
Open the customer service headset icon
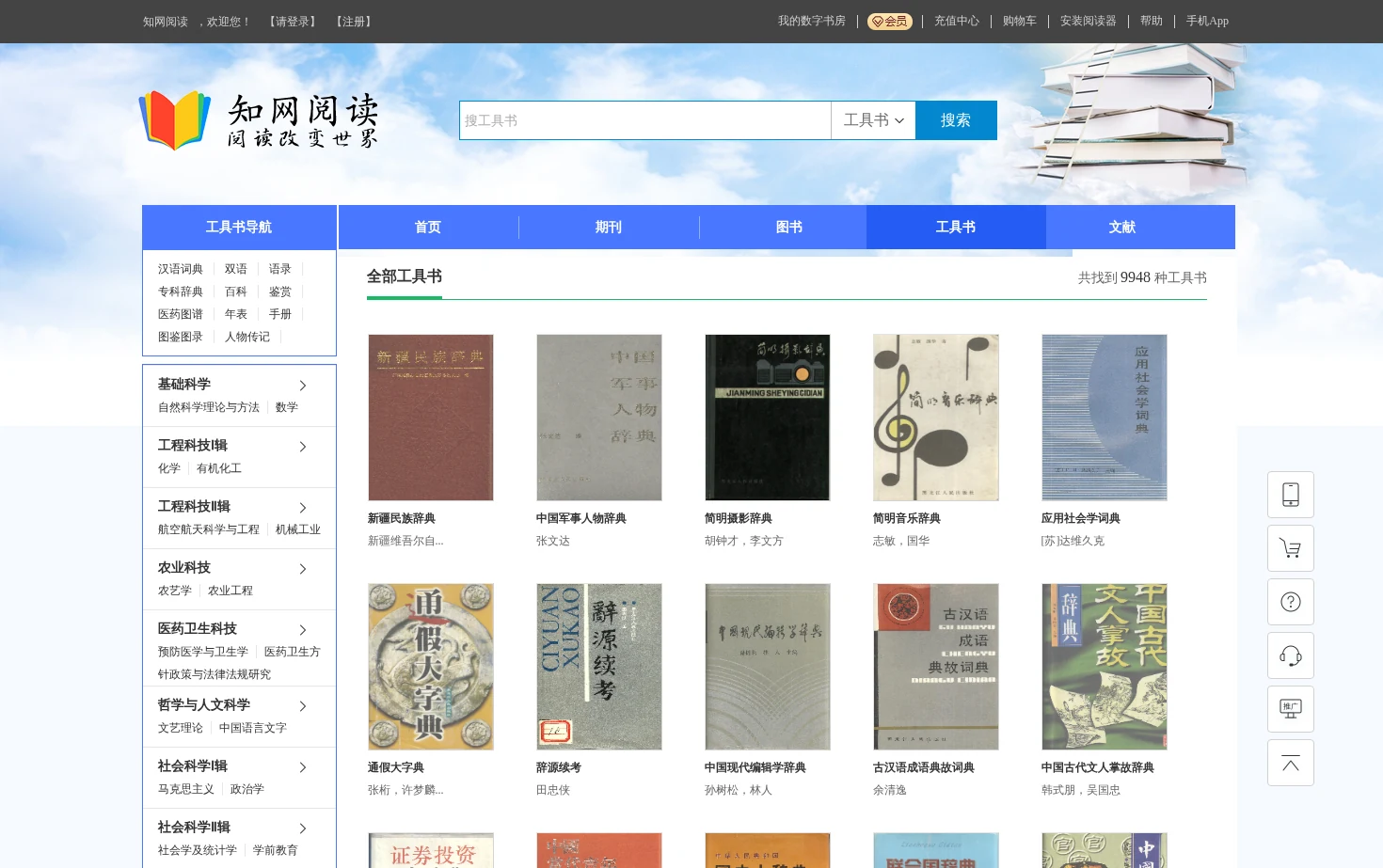point(1290,655)
